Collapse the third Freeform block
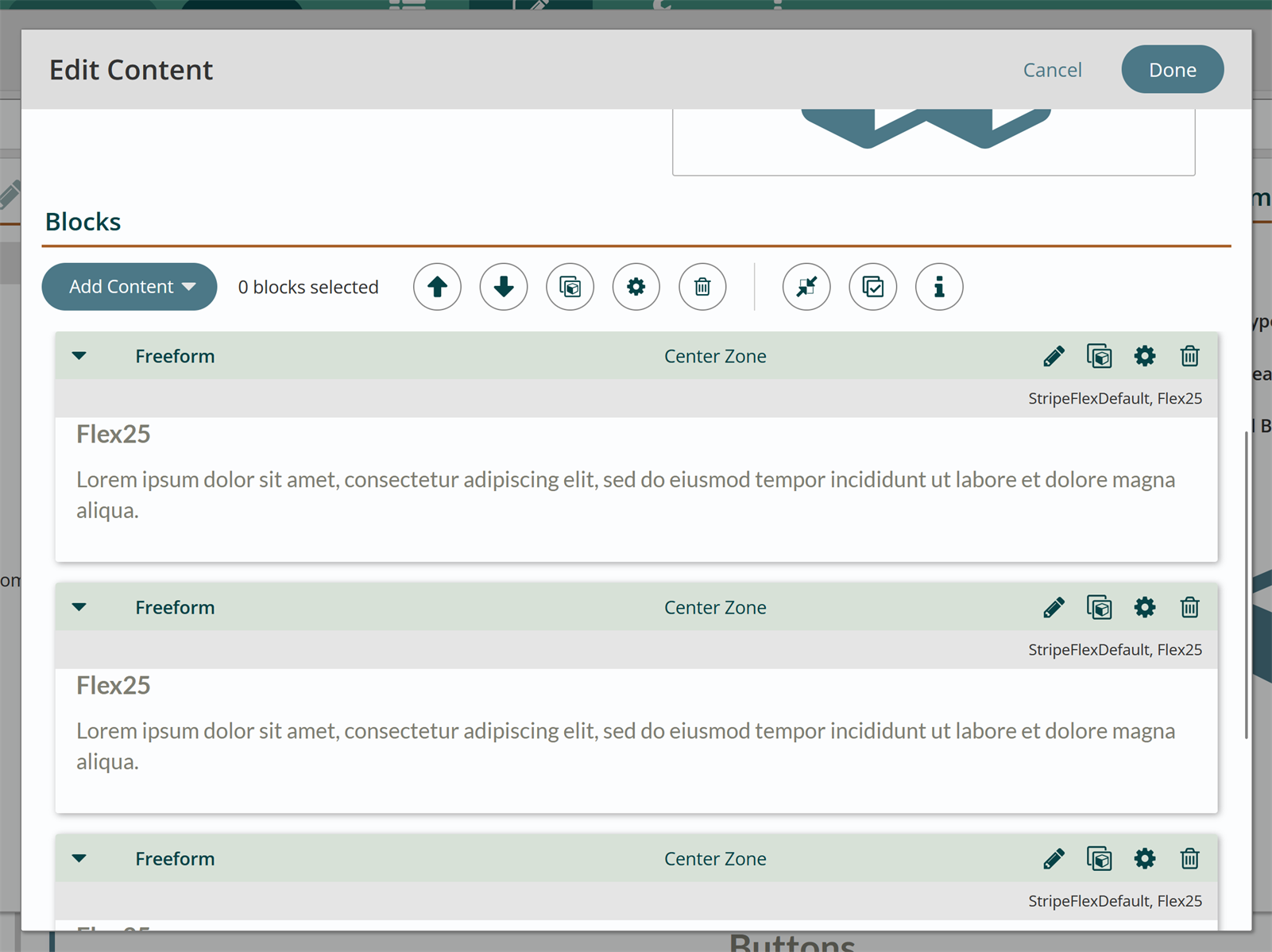Image resolution: width=1272 pixels, height=952 pixels. pyautogui.click(x=79, y=859)
